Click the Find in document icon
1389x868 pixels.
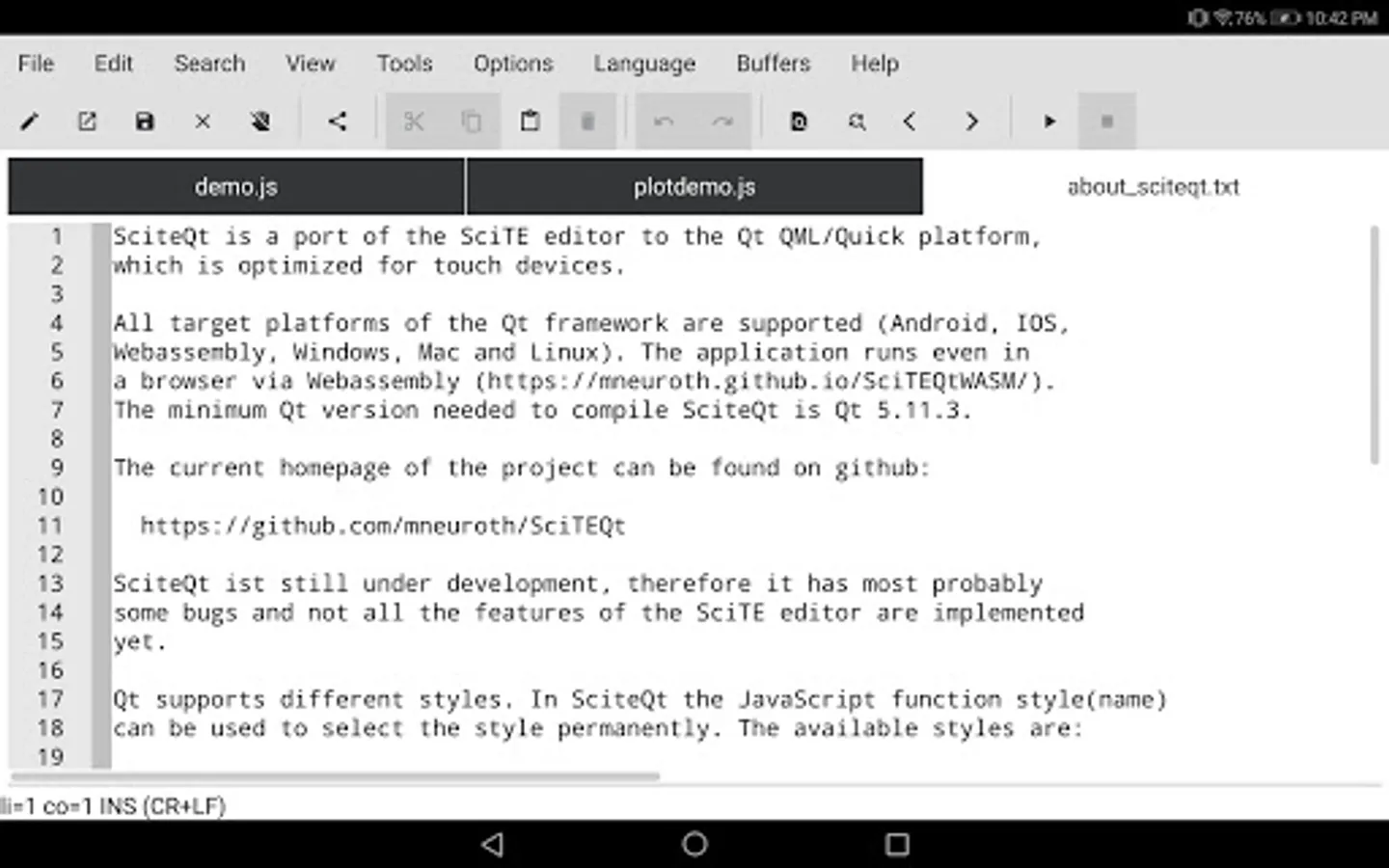pos(799,122)
